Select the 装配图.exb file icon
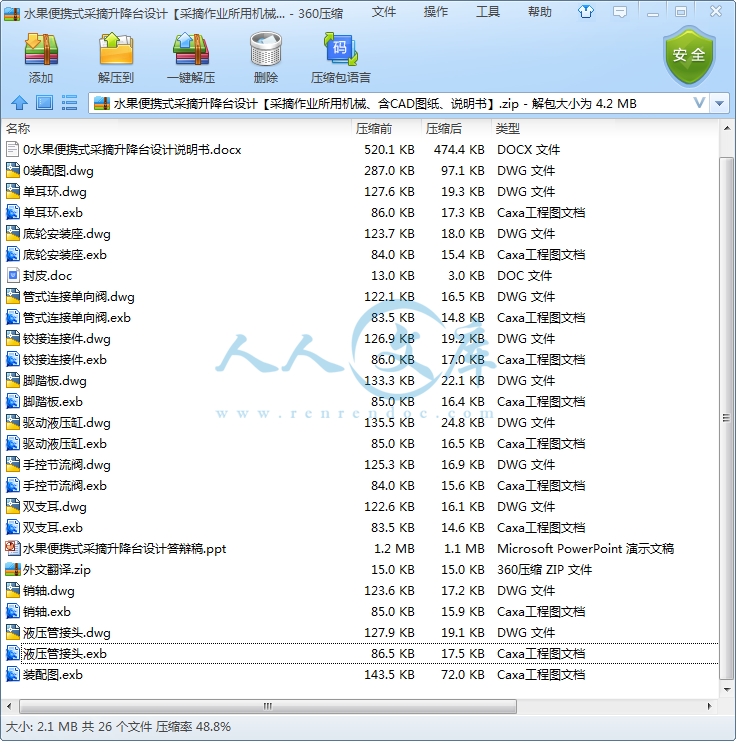 (13, 674)
